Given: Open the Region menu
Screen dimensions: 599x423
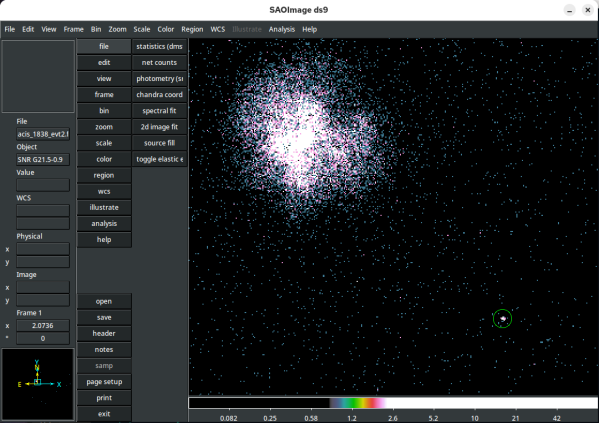Looking at the screenshot, I should pyautogui.click(x=192, y=29).
